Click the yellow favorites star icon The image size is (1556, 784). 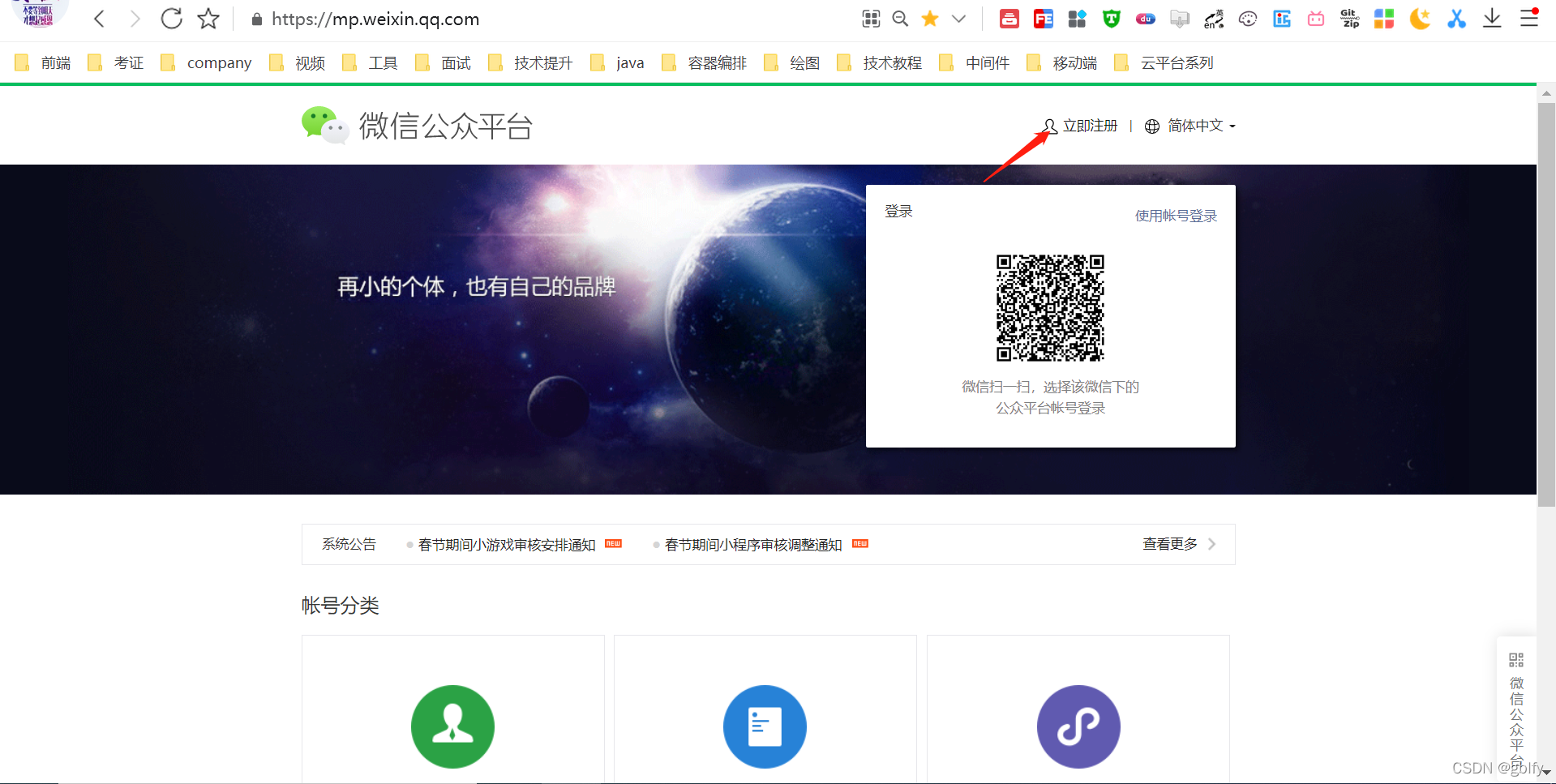(x=930, y=19)
